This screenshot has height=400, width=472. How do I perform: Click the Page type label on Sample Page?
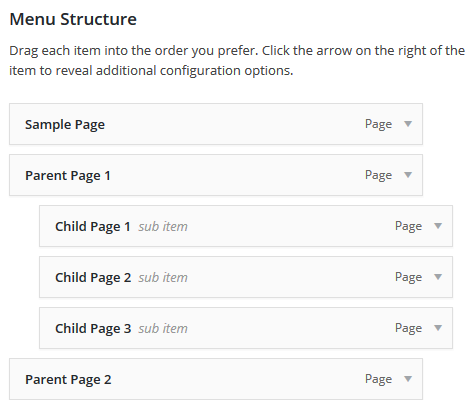coord(378,124)
